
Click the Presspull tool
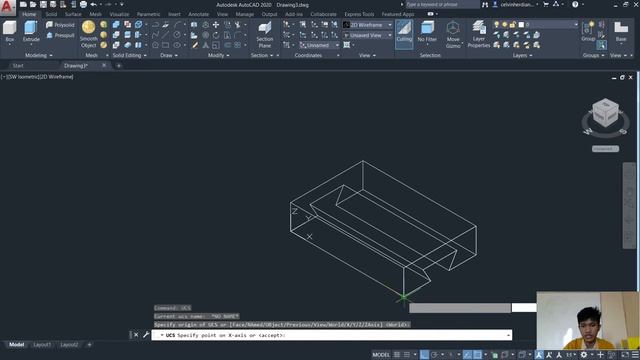[x=60, y=36]
